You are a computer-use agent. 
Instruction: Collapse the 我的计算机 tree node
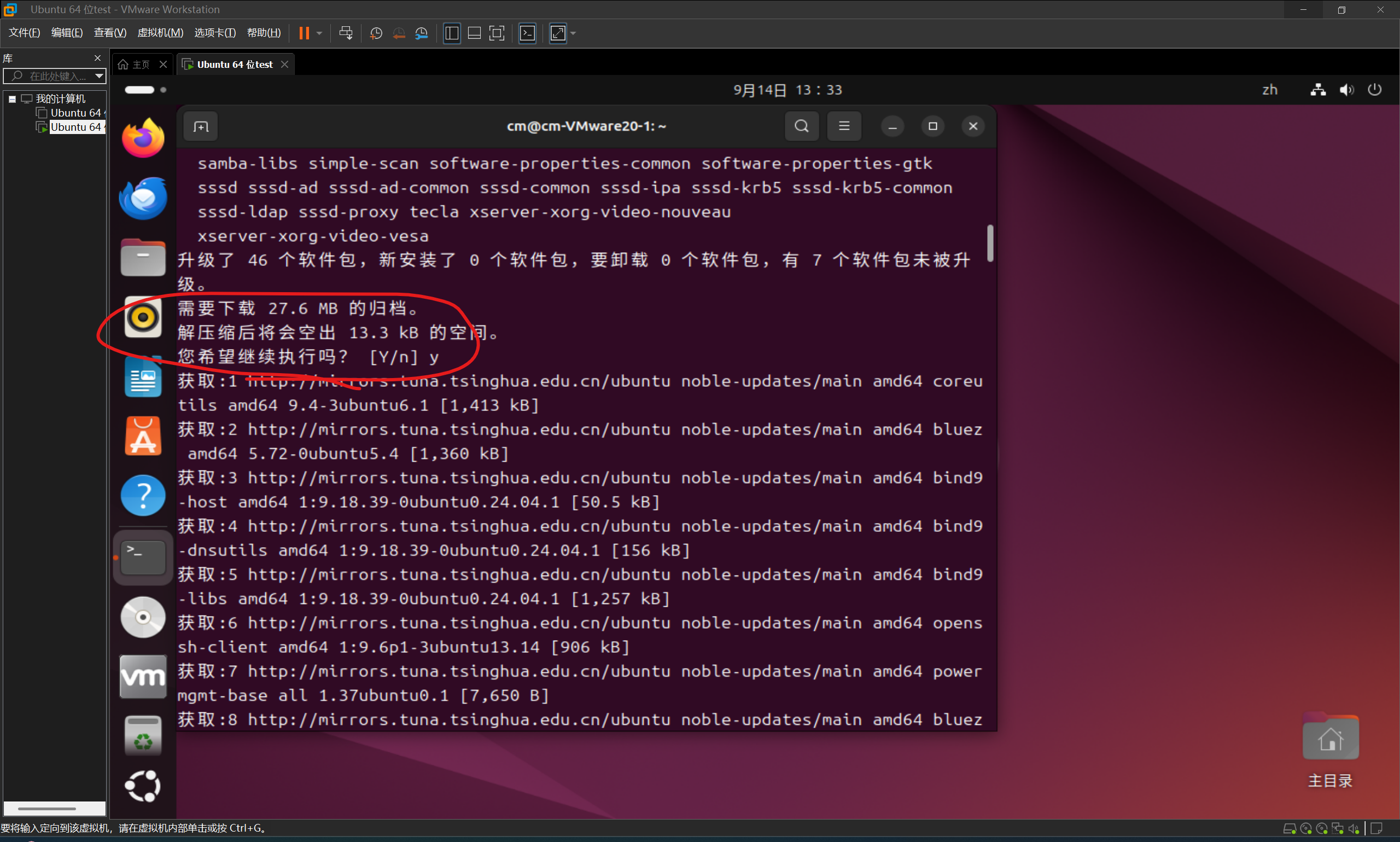tap(12, 98)
